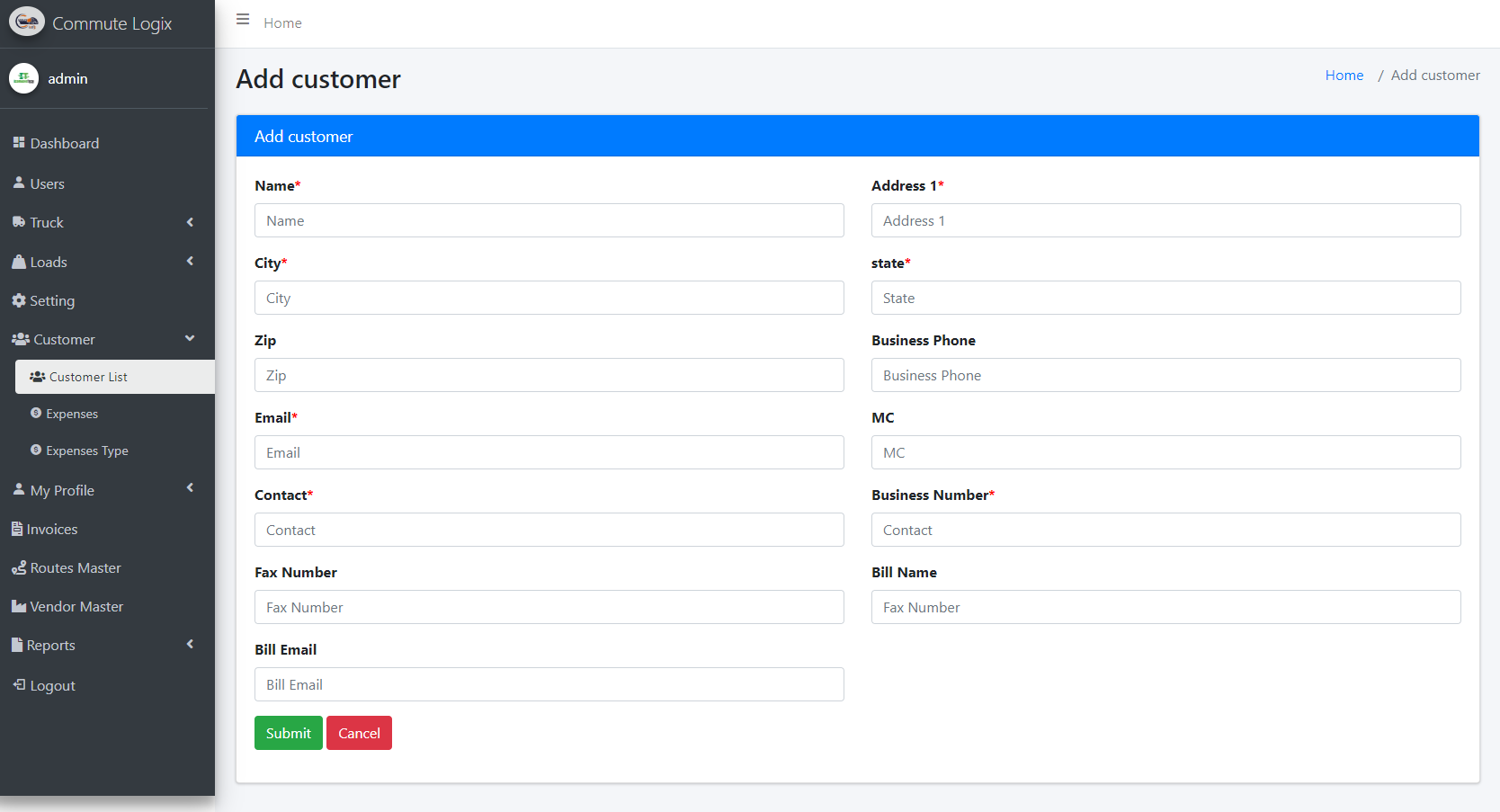Screen dimensions: 1500x812
Task: Open Dashboard via its grid icon
Action: click(x=19, y=143)
